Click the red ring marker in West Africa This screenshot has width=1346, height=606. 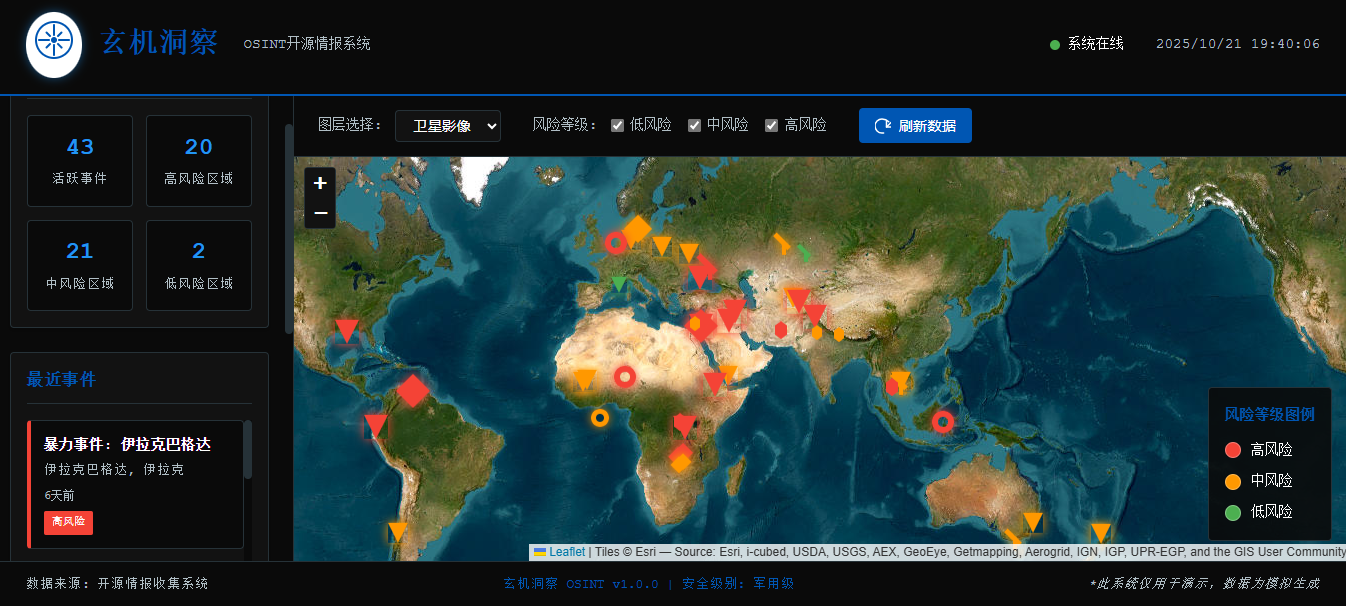tap(625, 376)
